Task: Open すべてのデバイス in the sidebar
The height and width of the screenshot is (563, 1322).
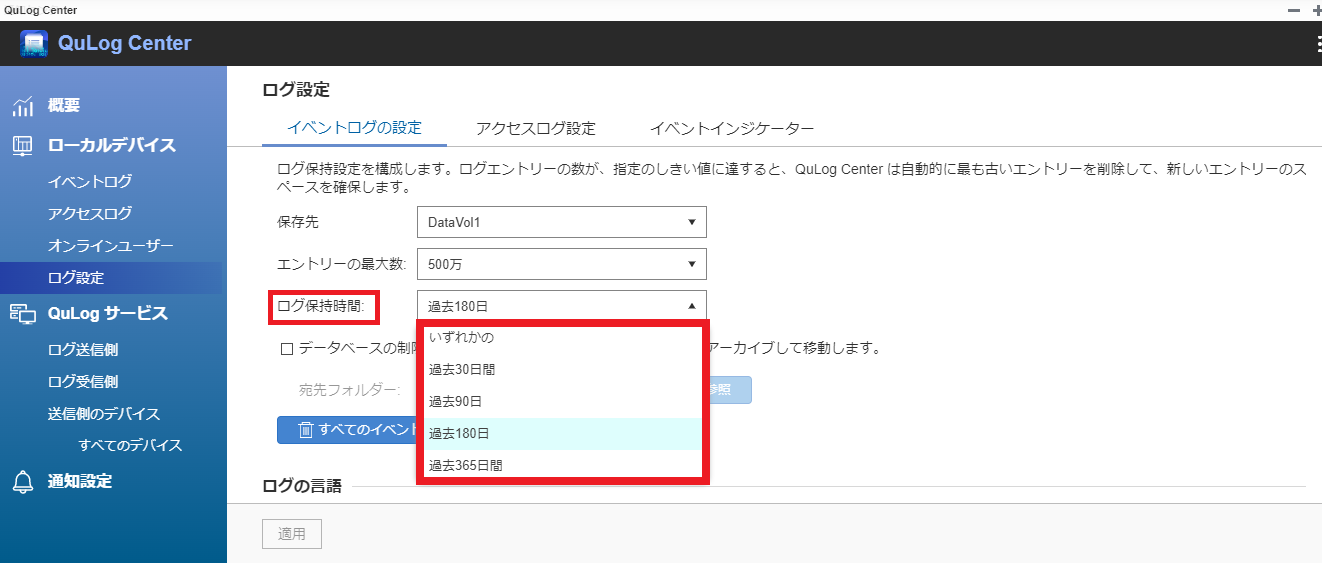Action: click(x=131, y=446)
